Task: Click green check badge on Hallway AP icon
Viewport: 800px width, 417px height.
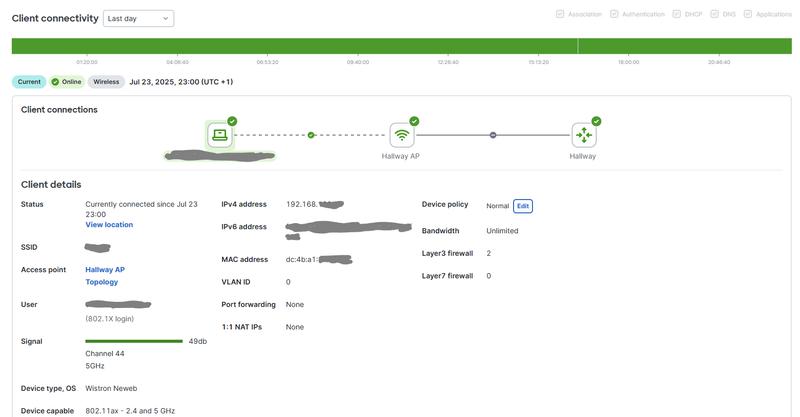Action: [x=414, y=121]
